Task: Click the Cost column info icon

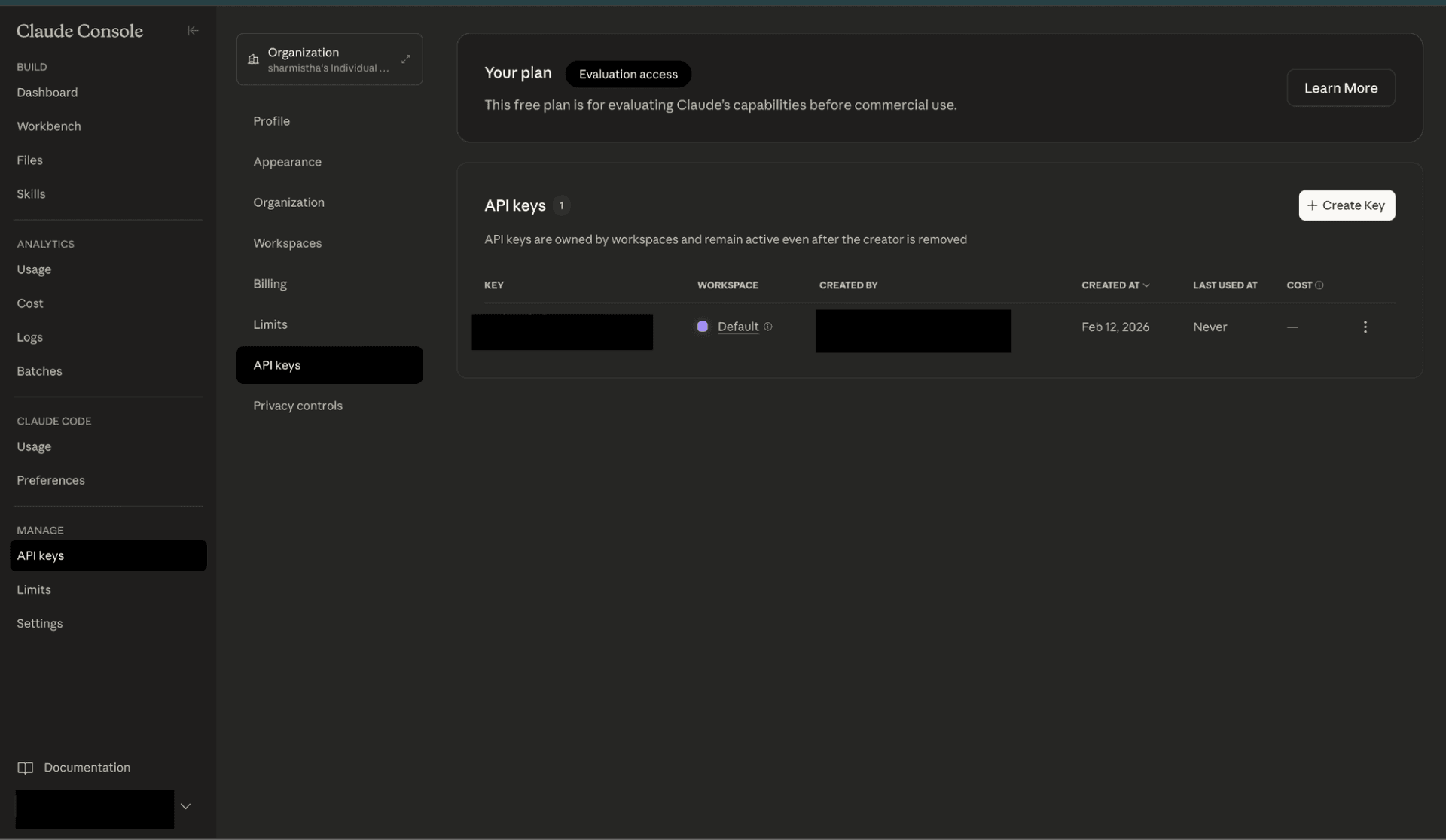Action: 1319,285
